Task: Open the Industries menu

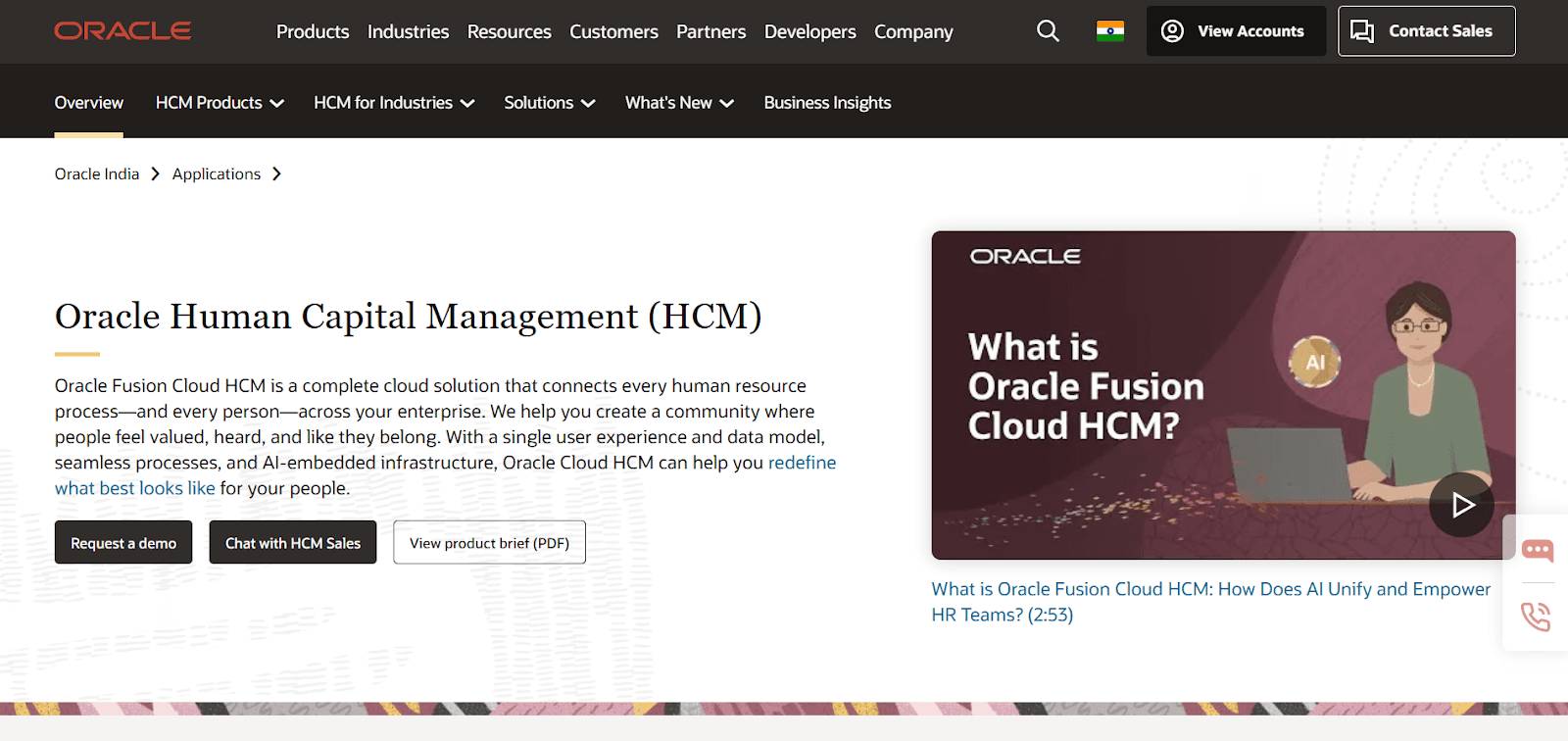Action: click(x=408, y=31)
